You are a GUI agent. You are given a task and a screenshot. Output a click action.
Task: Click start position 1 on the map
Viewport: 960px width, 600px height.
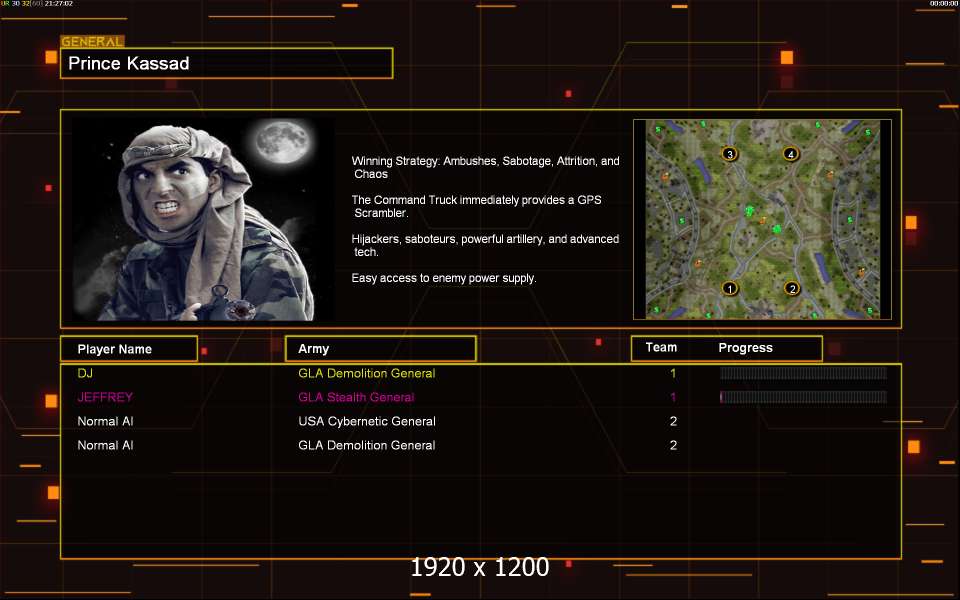(729, 289)
